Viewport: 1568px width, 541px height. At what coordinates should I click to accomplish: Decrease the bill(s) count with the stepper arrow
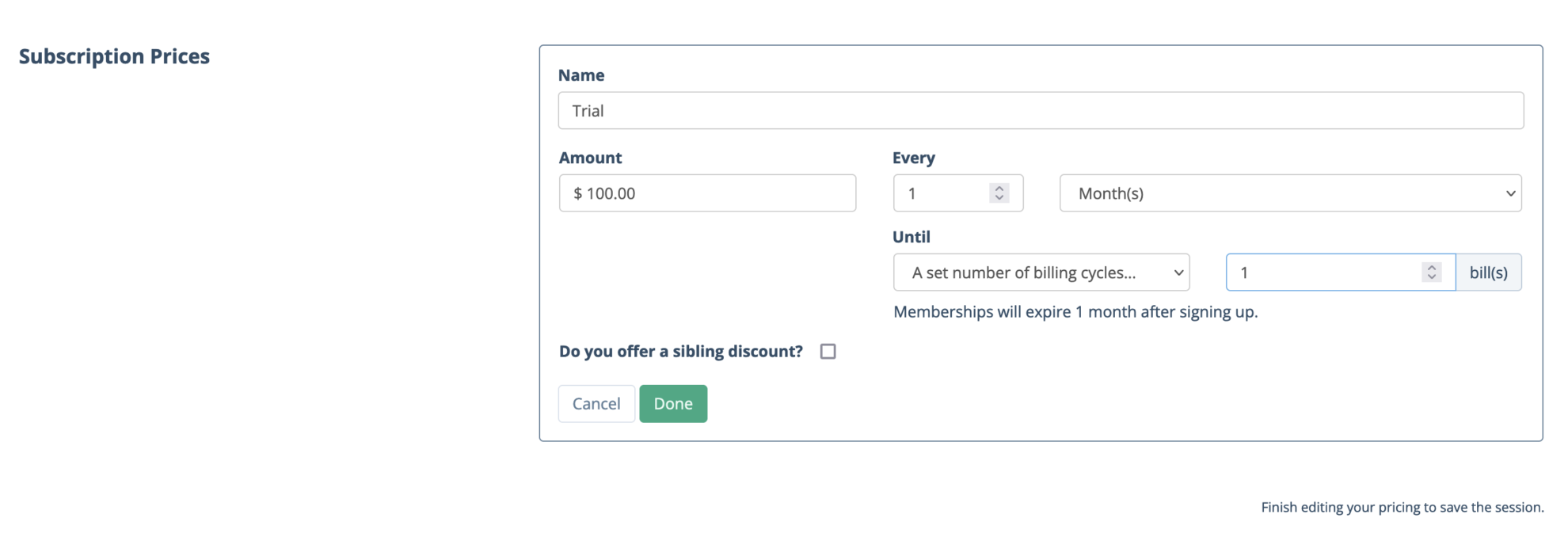1431,277
